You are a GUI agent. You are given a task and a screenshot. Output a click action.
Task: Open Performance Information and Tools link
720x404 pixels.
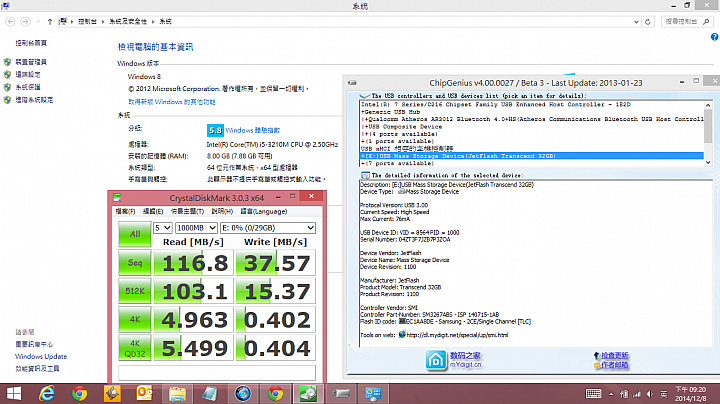click(x=37, y=369)
